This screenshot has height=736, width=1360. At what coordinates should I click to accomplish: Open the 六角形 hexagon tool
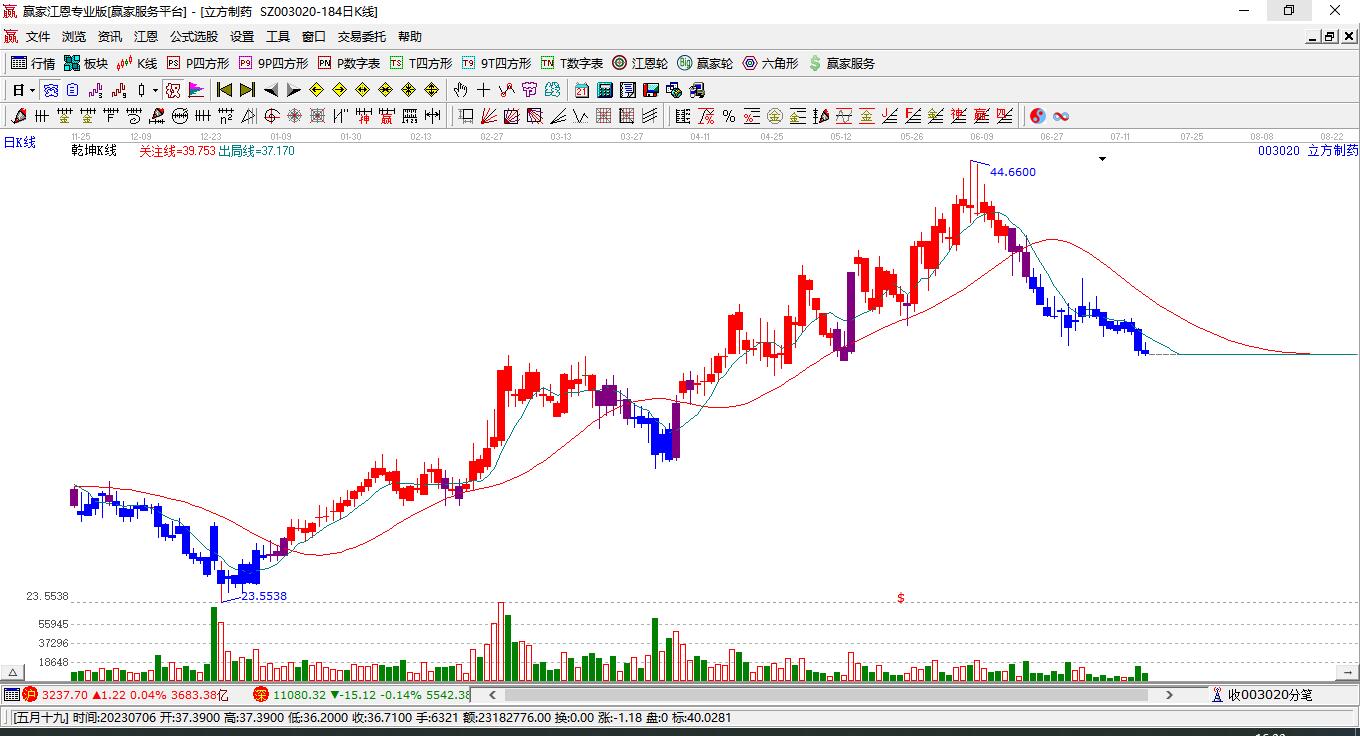coord(770,63)
